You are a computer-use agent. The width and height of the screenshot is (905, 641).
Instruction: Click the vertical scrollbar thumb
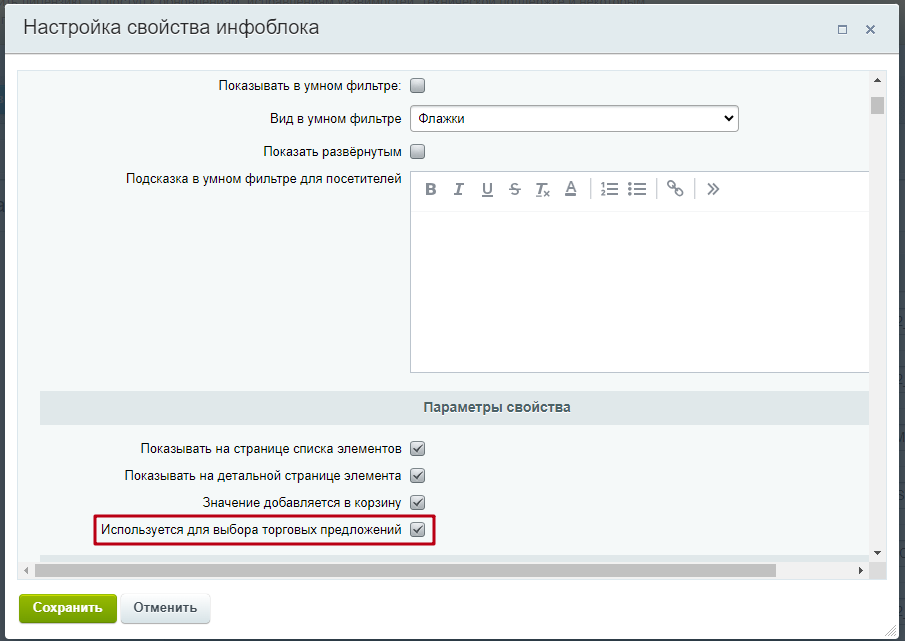click(877, 106)
